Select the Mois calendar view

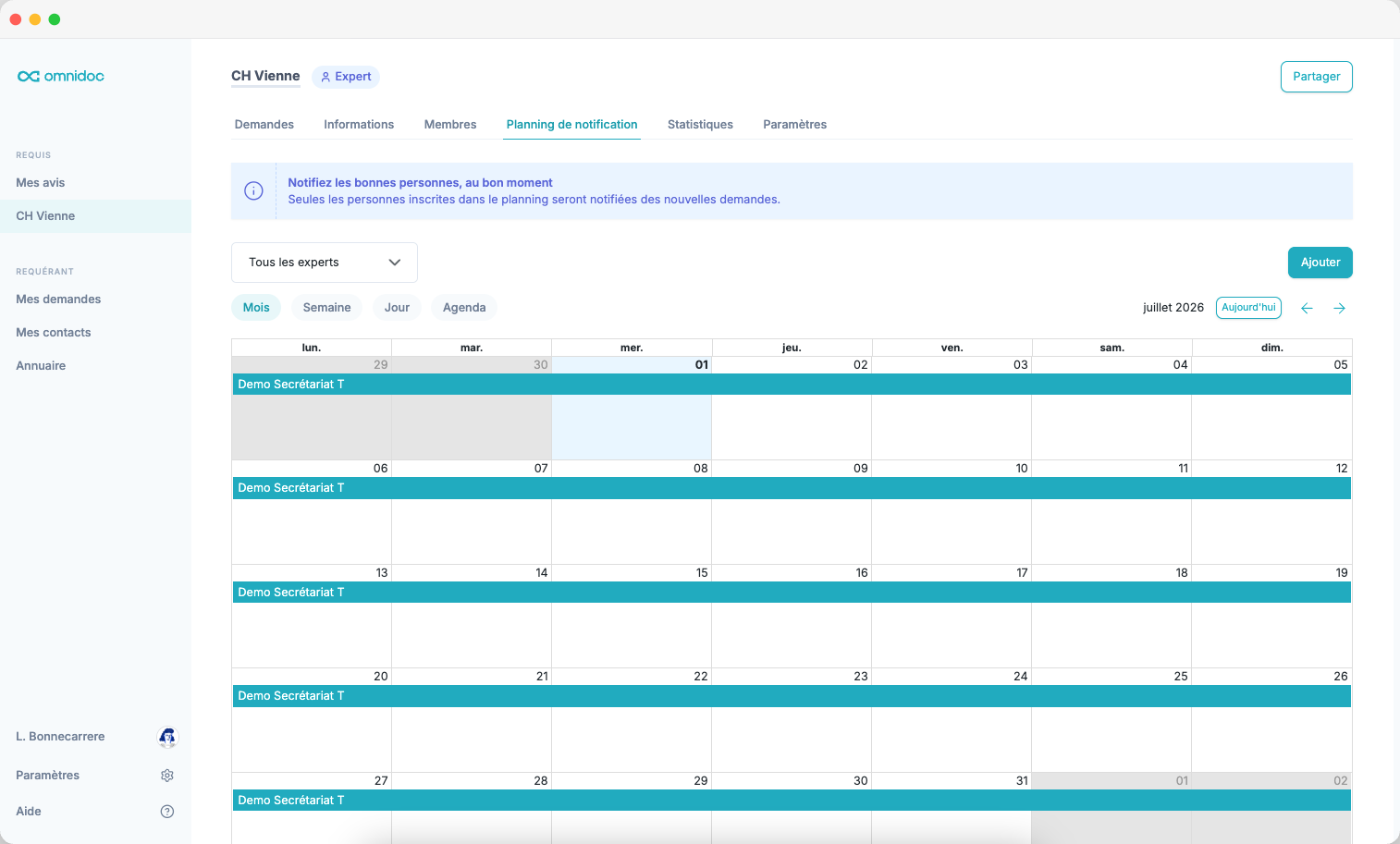point(256,308)
